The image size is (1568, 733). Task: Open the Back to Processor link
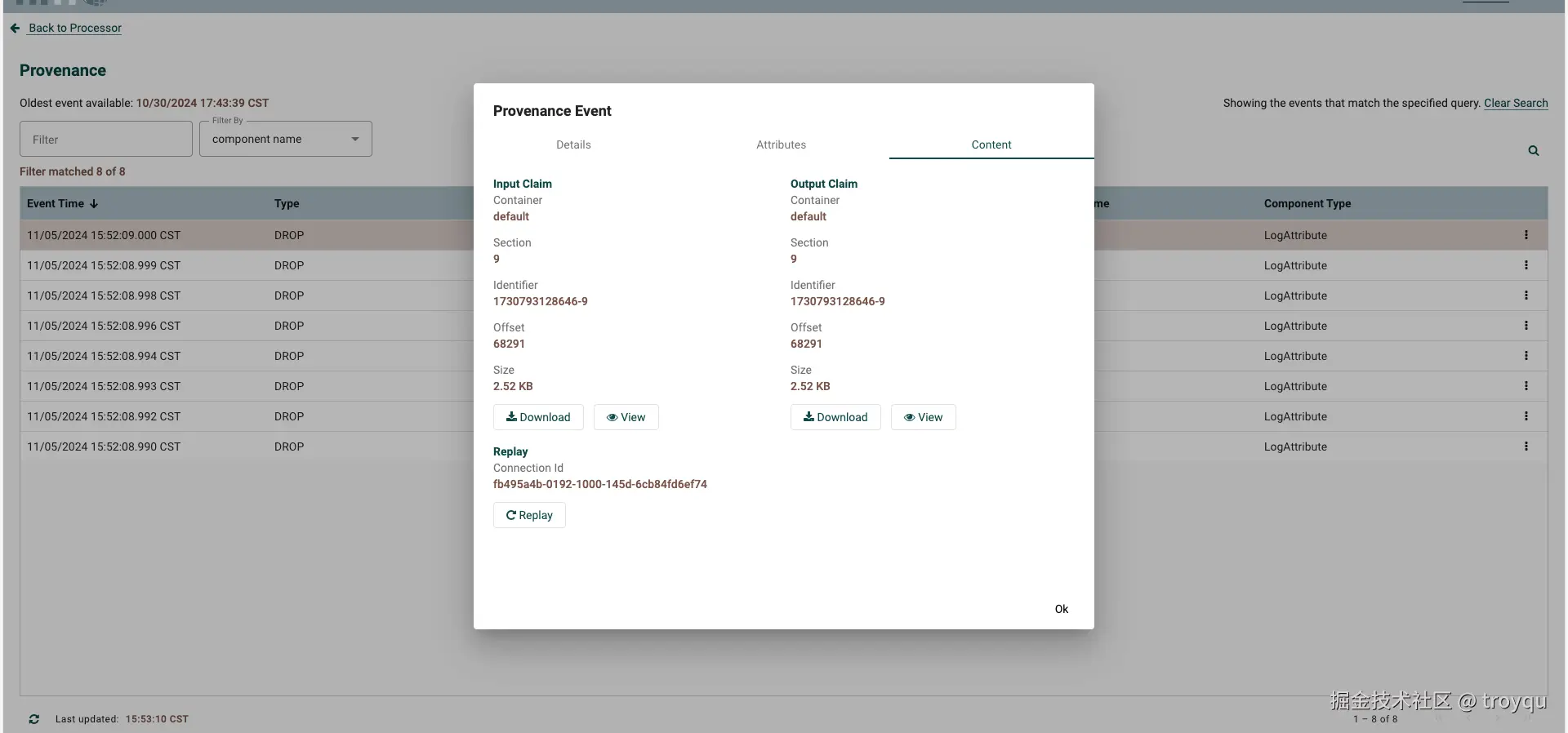tap(75, 28)
